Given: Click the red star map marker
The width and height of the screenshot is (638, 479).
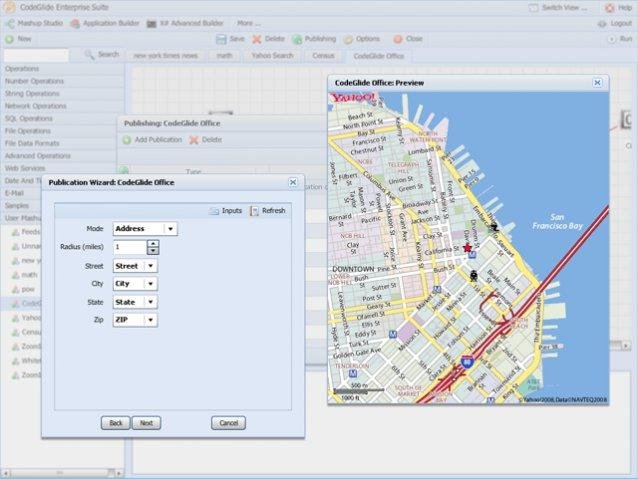Looking at the screenshot, I should (x=467, y=247).
